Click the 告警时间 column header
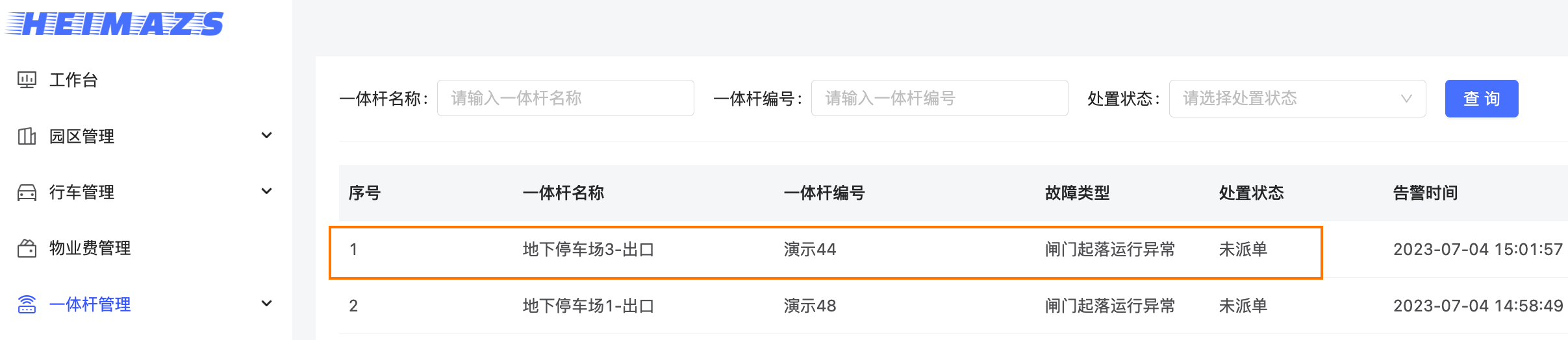This screenshot has width=1568, height=340. [x=1425, y=193]
